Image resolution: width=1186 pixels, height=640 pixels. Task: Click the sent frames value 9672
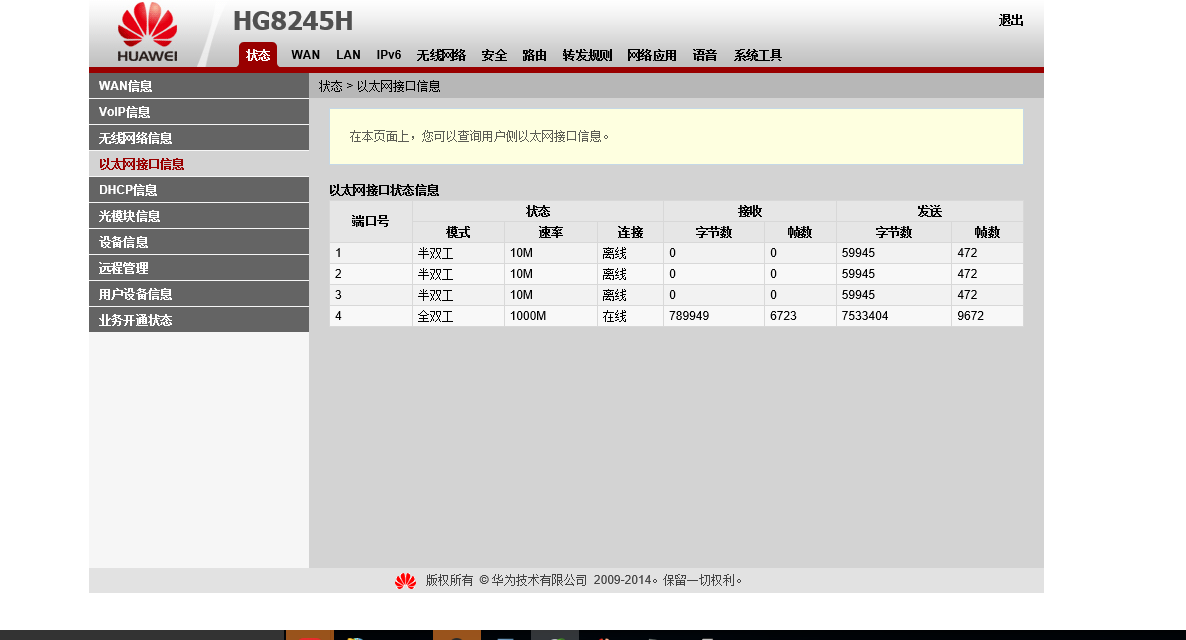pos(970,316)
